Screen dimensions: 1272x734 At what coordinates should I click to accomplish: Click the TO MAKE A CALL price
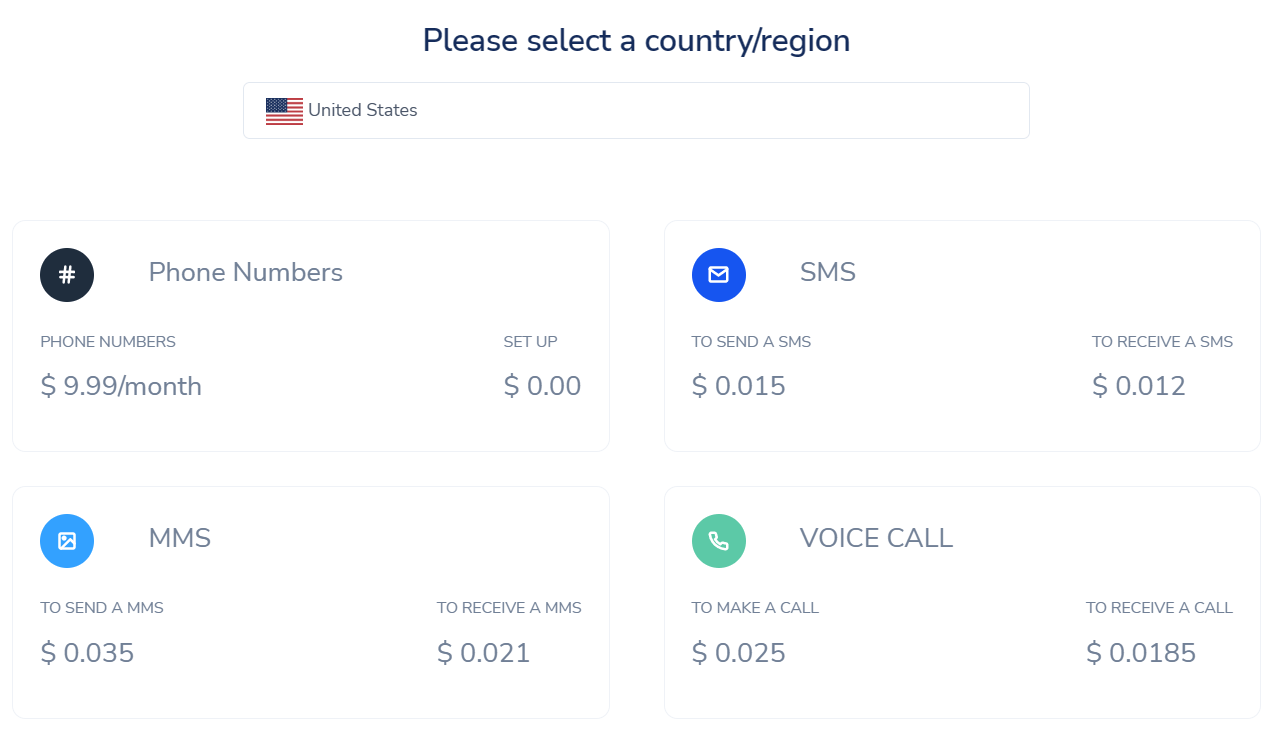(739, 653)
